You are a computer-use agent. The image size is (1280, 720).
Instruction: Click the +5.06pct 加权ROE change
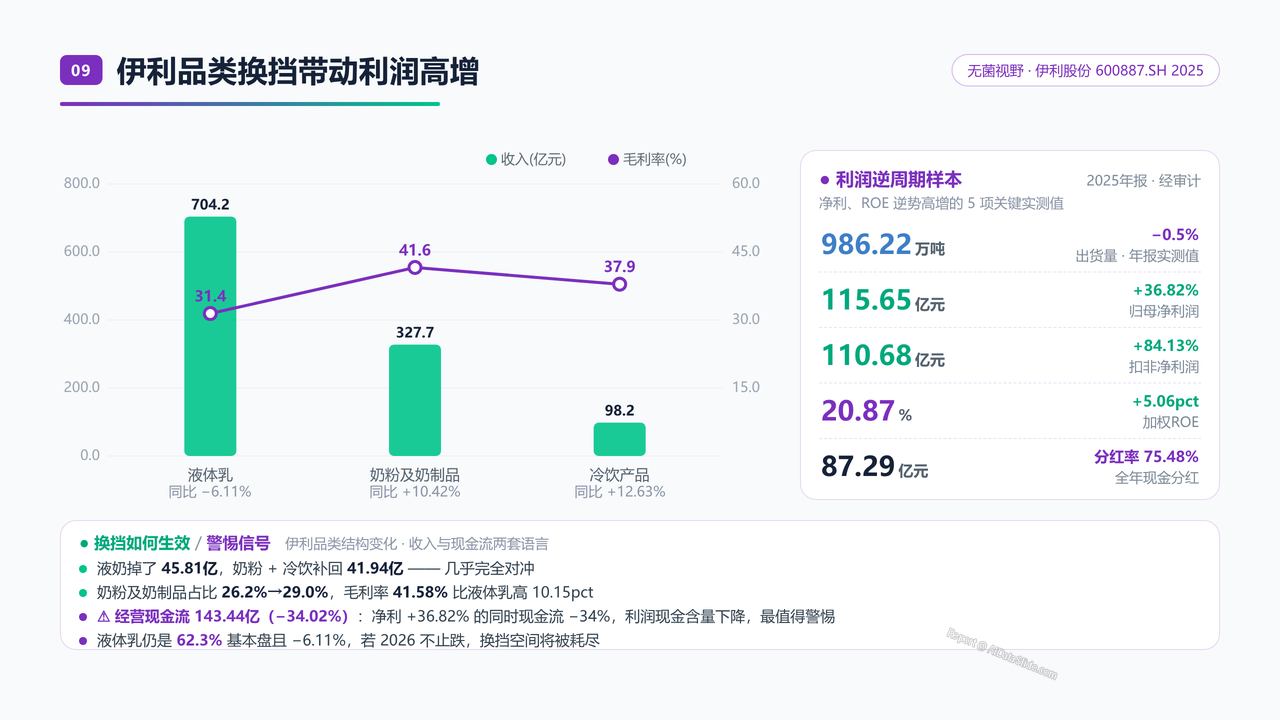tap(1165, 401)
